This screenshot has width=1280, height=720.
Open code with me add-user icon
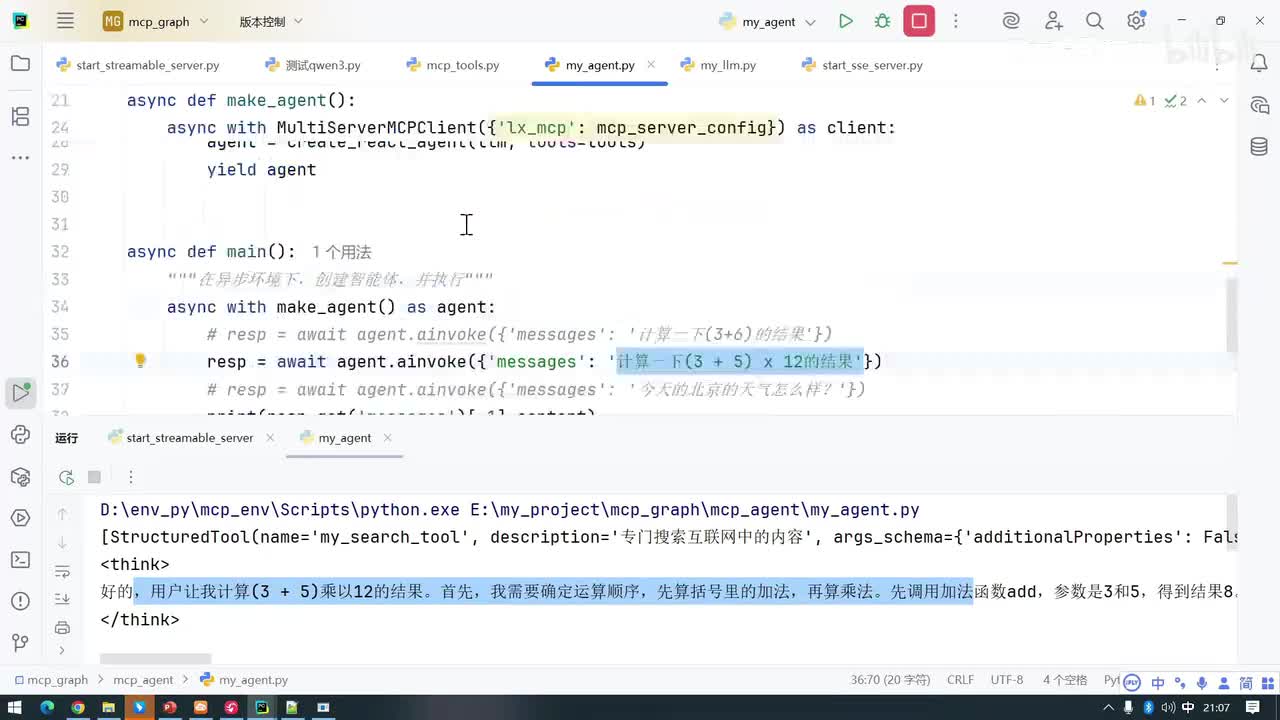[1053, 21]
